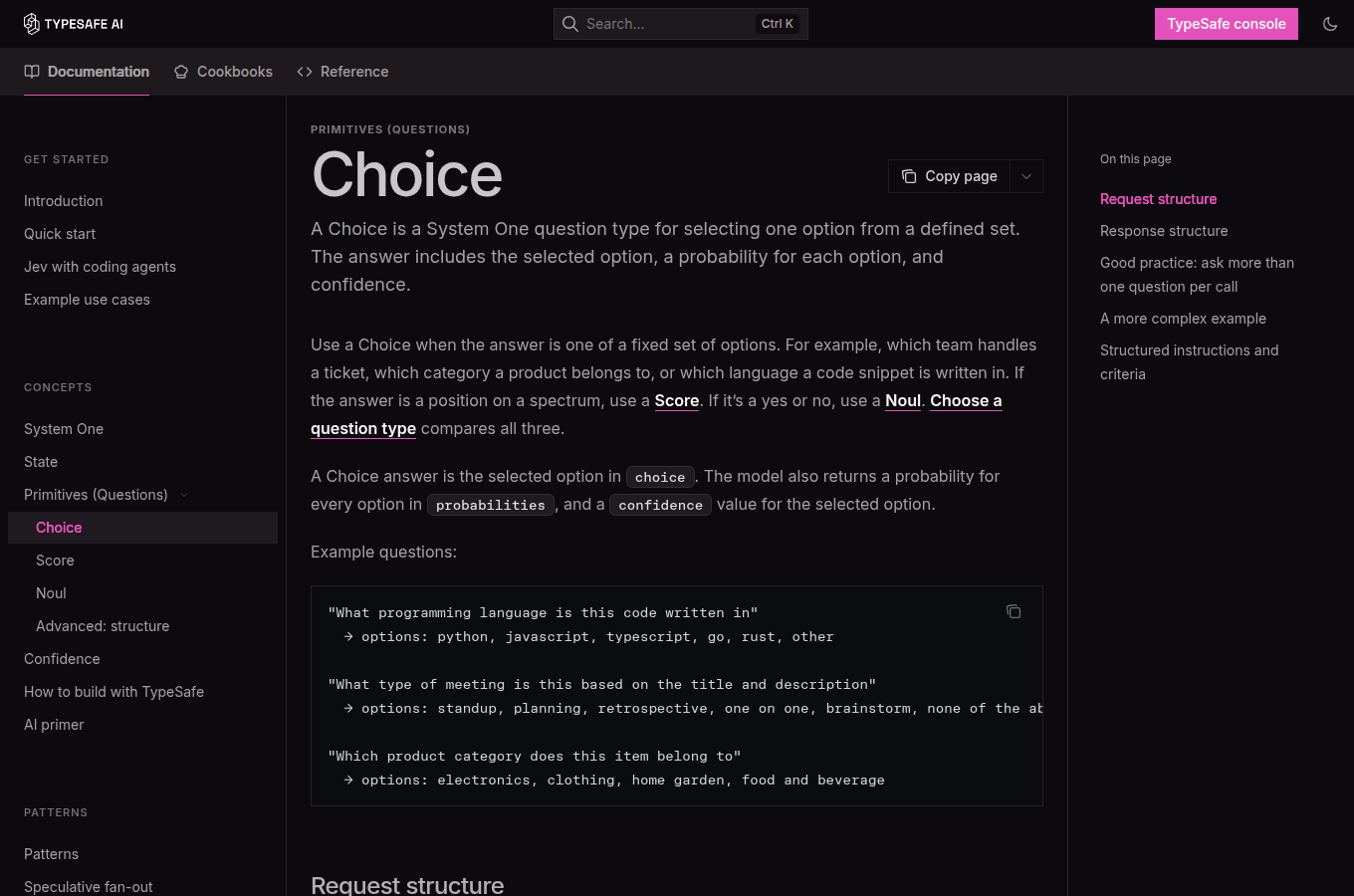
Task: Open Speculative fan-out in sidebar
Action: click(x=89, y=886)
